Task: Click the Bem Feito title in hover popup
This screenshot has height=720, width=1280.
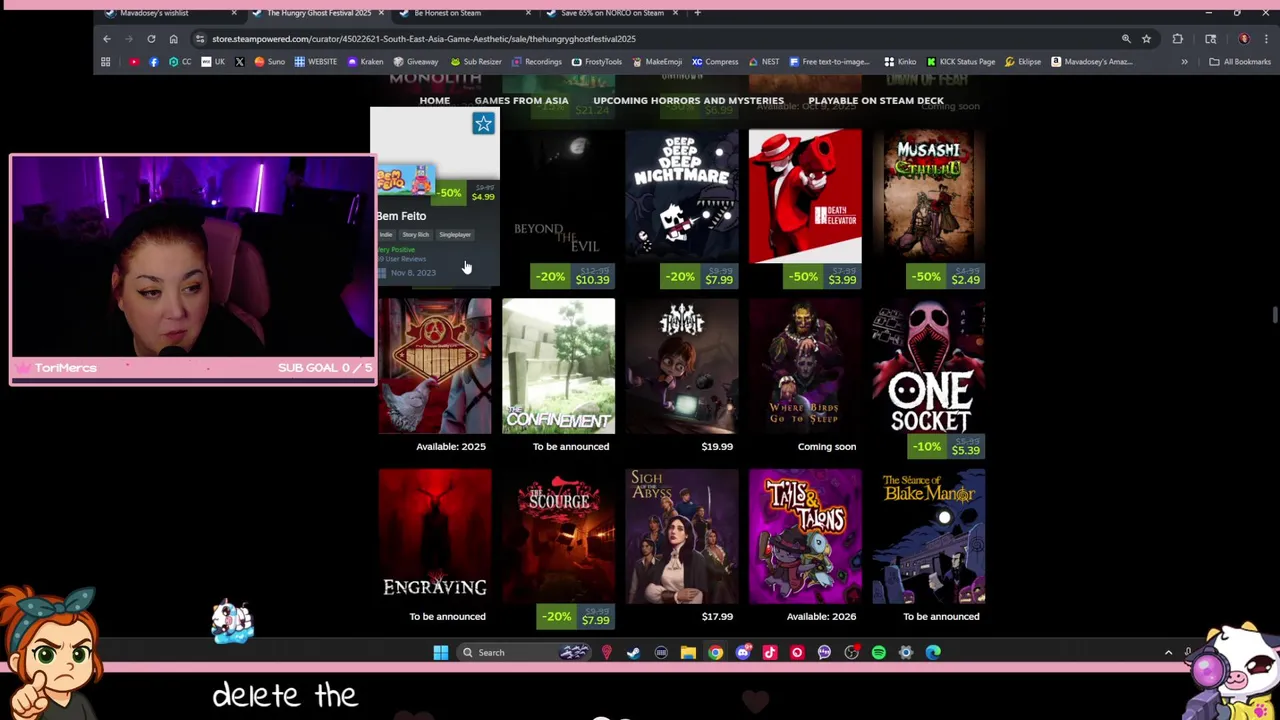Action: point(401,216)
